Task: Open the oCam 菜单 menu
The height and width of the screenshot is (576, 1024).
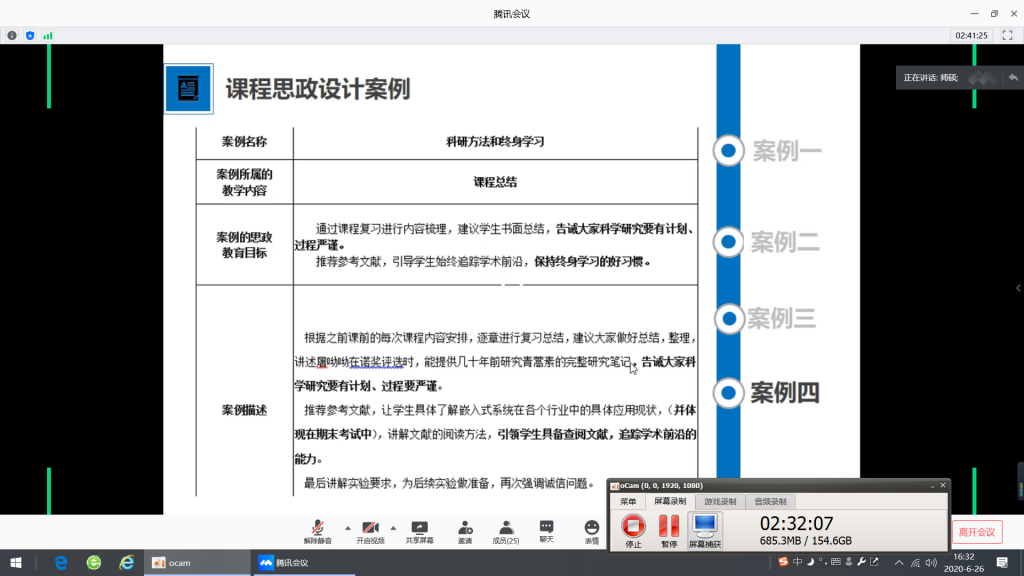Action: point(628,501)
